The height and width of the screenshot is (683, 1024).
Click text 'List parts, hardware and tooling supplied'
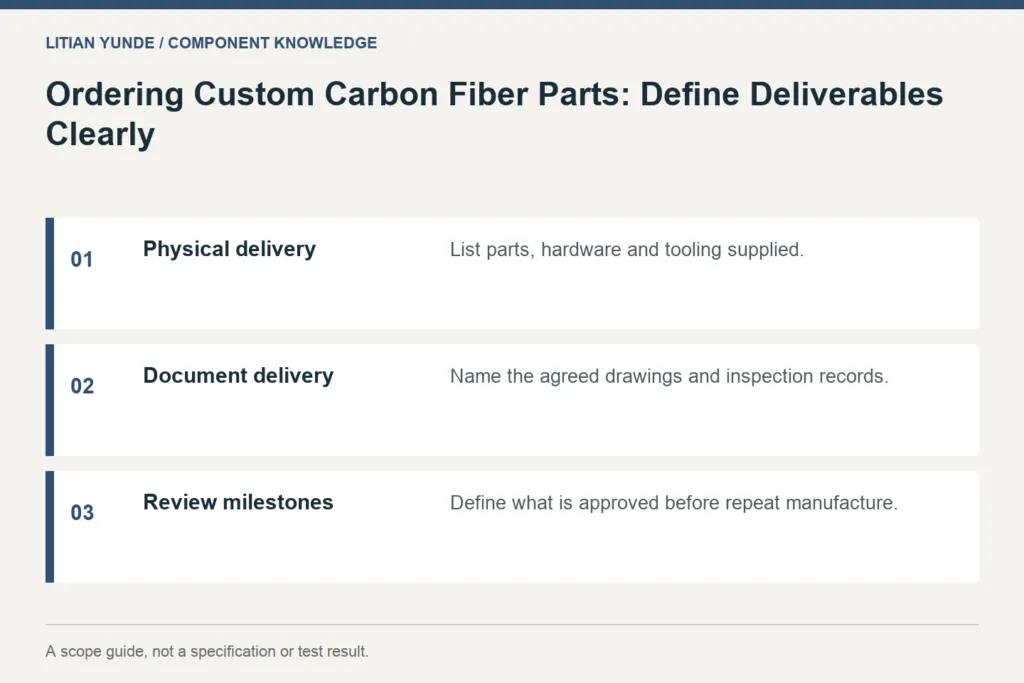pos(627,249)
